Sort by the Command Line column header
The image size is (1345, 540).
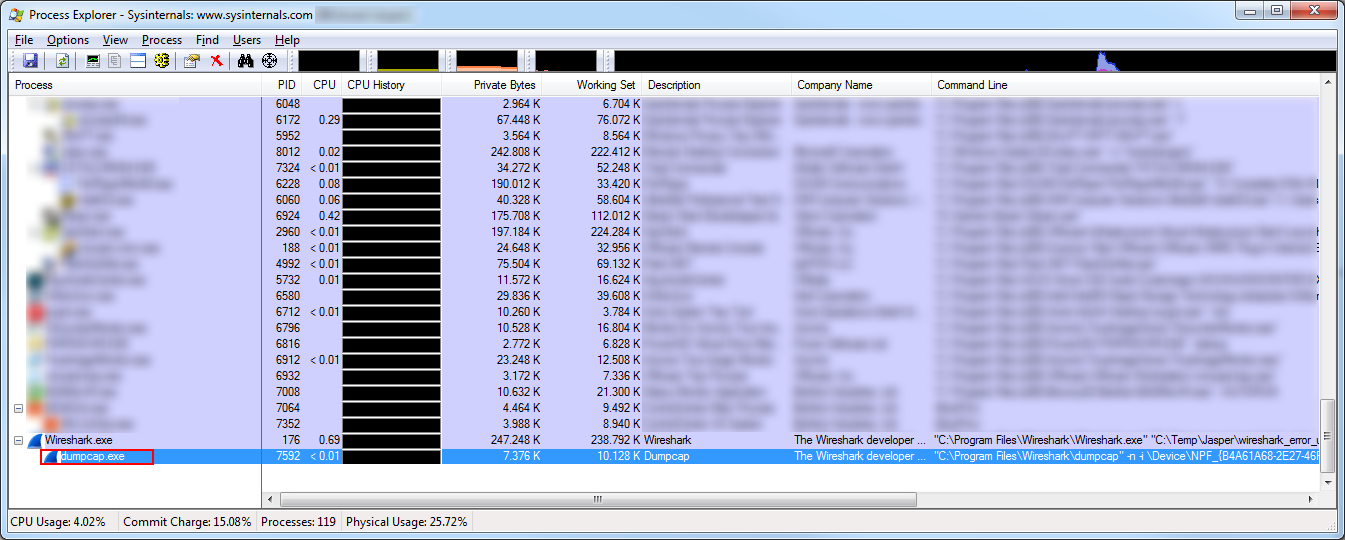coord(1126,85)
